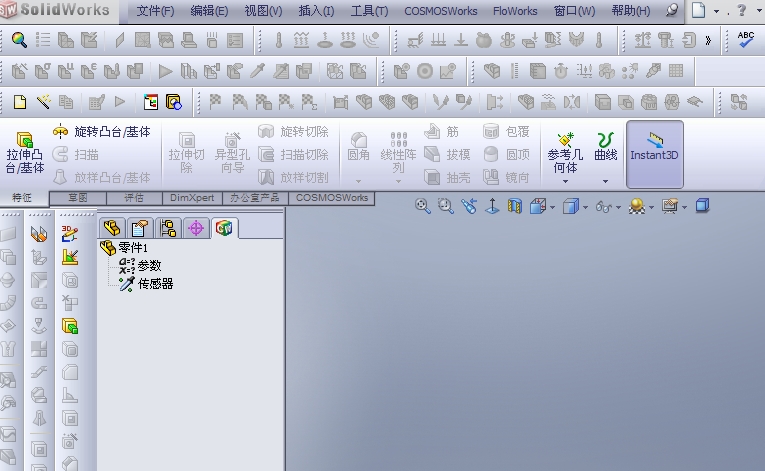Select the 特征 tab
Viewport: 765px width, 471px height.
point(22,197)
